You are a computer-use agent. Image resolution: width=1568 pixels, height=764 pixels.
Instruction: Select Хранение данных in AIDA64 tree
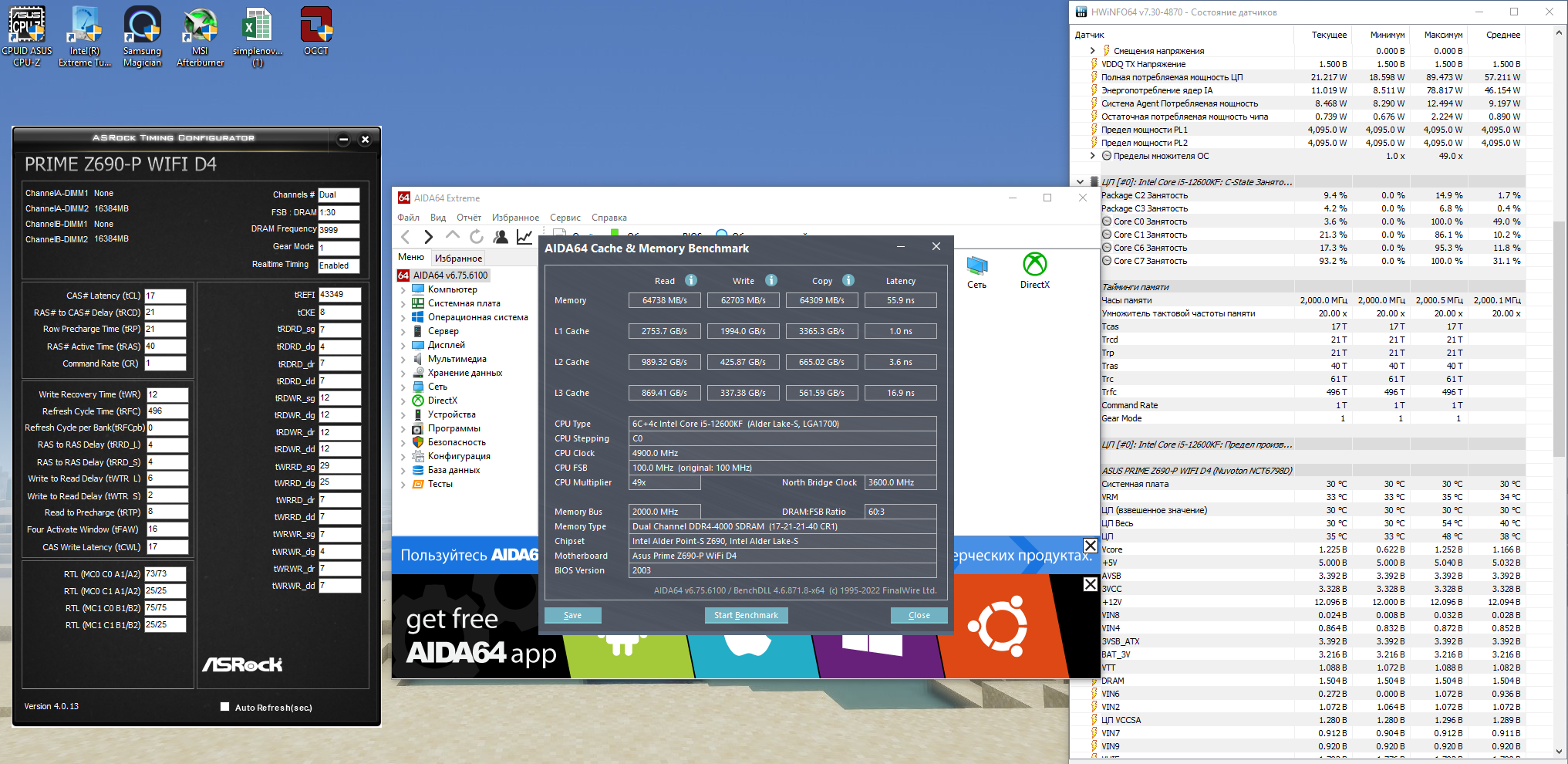coord(465,373)
